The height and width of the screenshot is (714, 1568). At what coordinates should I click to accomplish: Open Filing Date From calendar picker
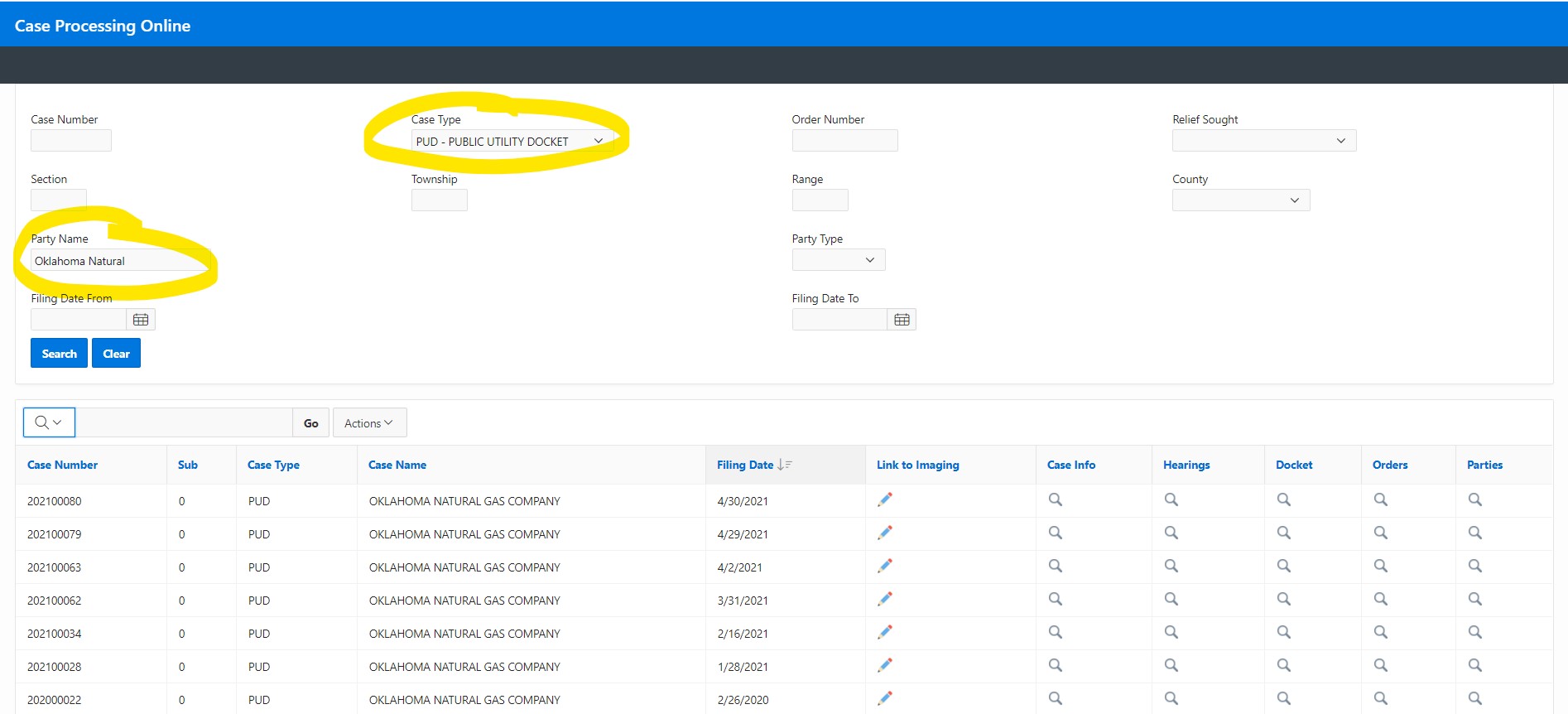click(141, 320)
